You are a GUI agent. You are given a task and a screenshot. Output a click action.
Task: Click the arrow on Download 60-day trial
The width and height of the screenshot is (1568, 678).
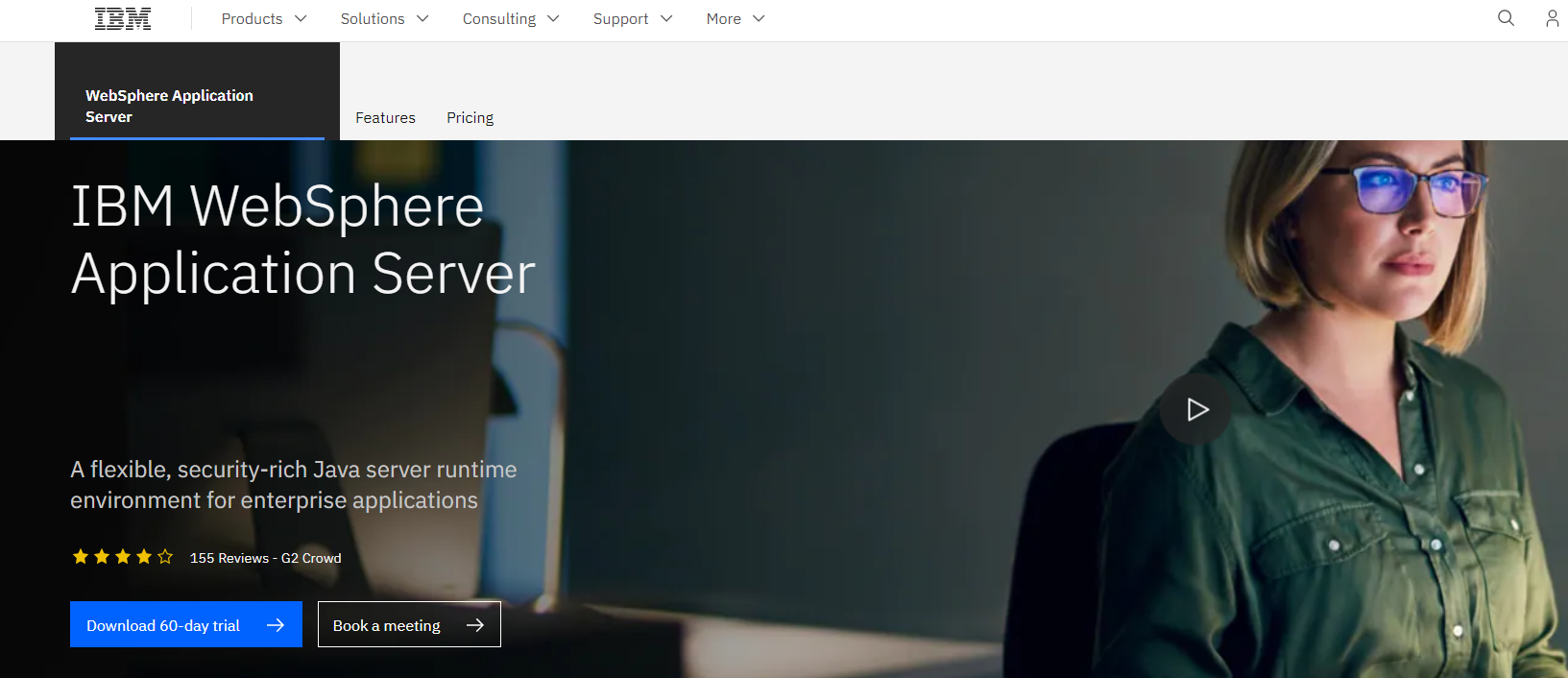click(276, 625)
